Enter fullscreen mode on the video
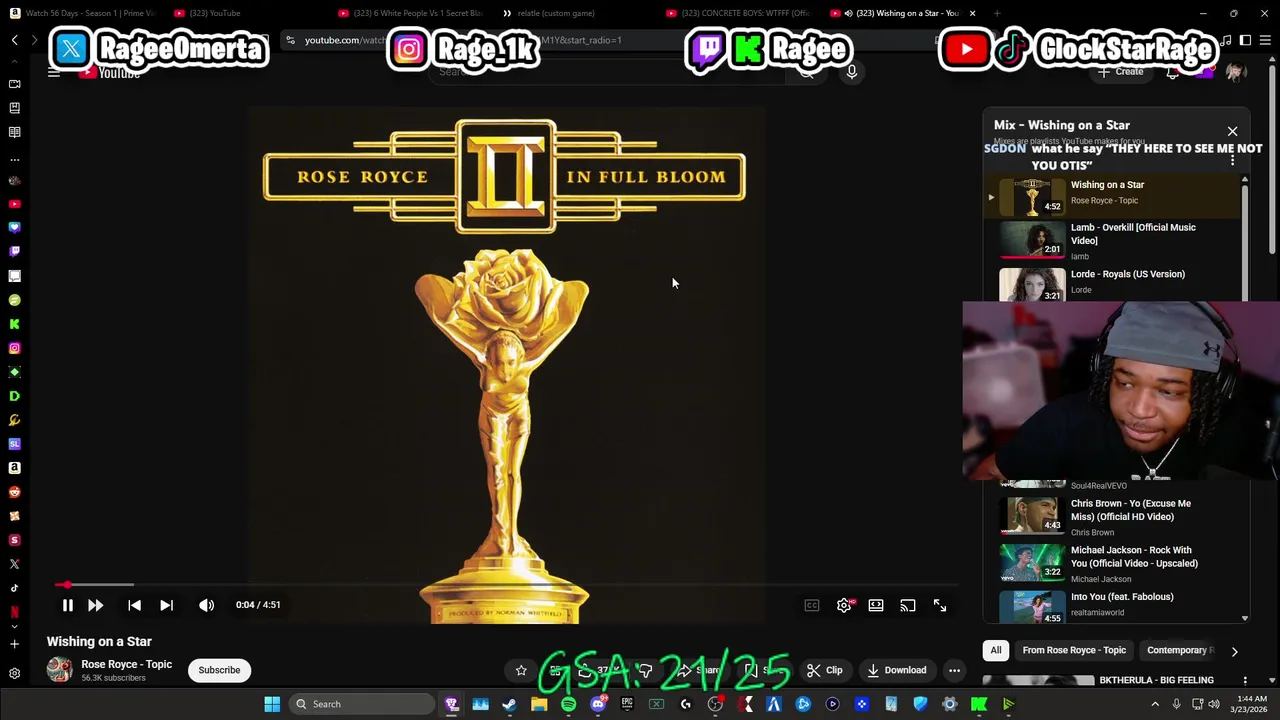Image resolution: width=1280 pixels, height=720 pixels. pyautogui.click(x=940, y=605)
